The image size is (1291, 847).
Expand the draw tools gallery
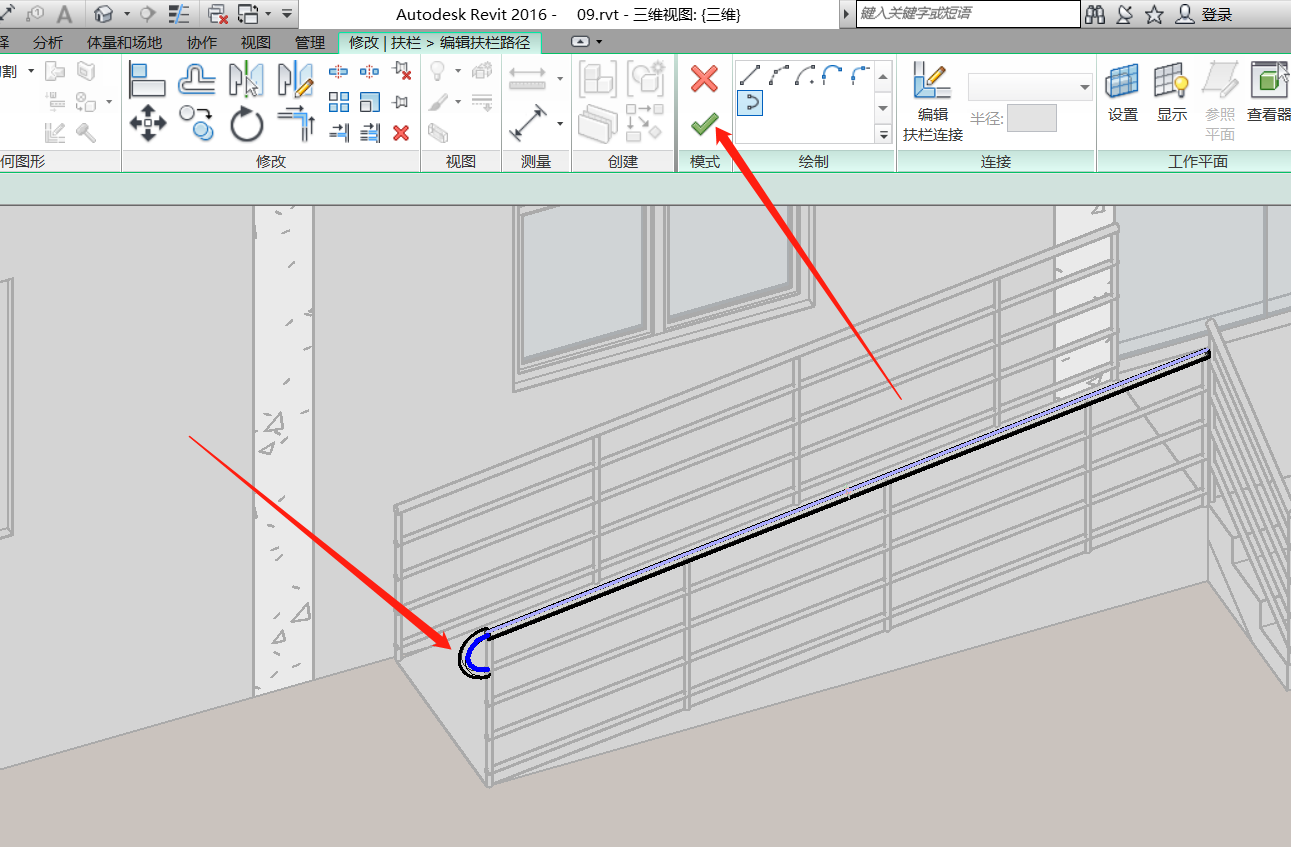point(883,134)
